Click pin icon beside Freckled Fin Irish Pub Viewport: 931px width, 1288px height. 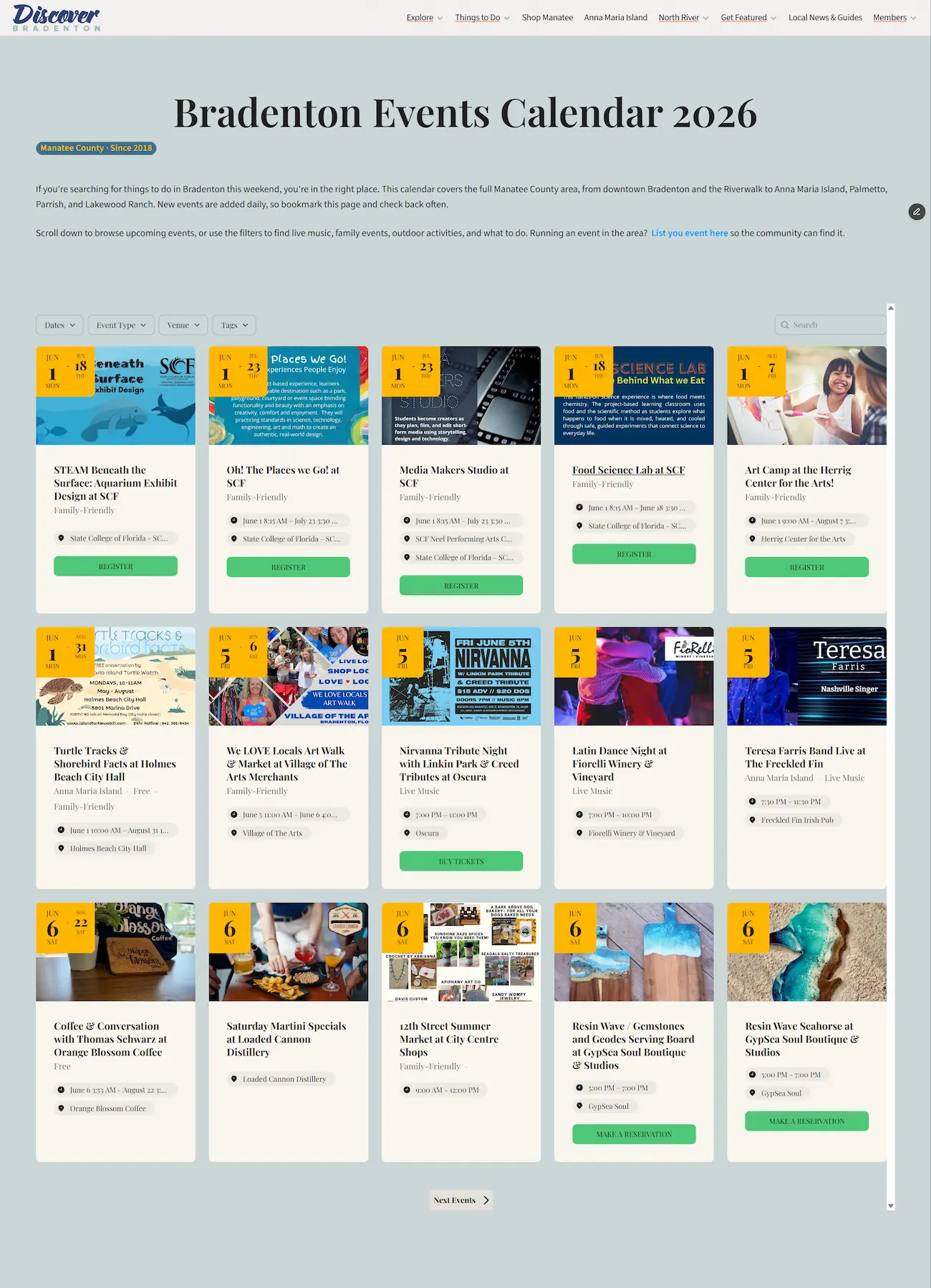click(752, 820)
